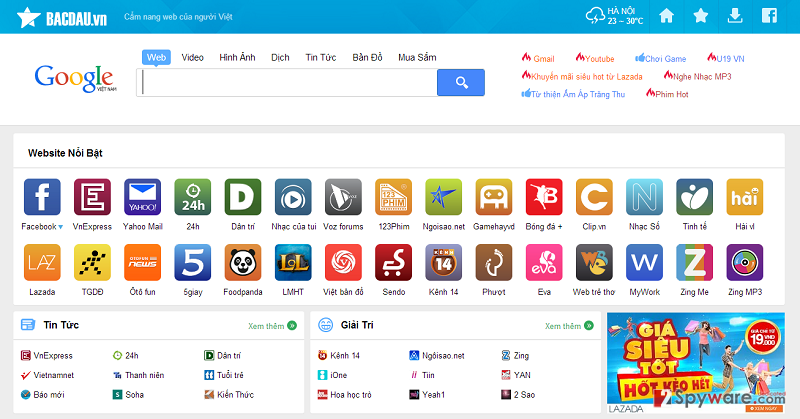Open the Thanh niên news link

[x=138, y=375]
